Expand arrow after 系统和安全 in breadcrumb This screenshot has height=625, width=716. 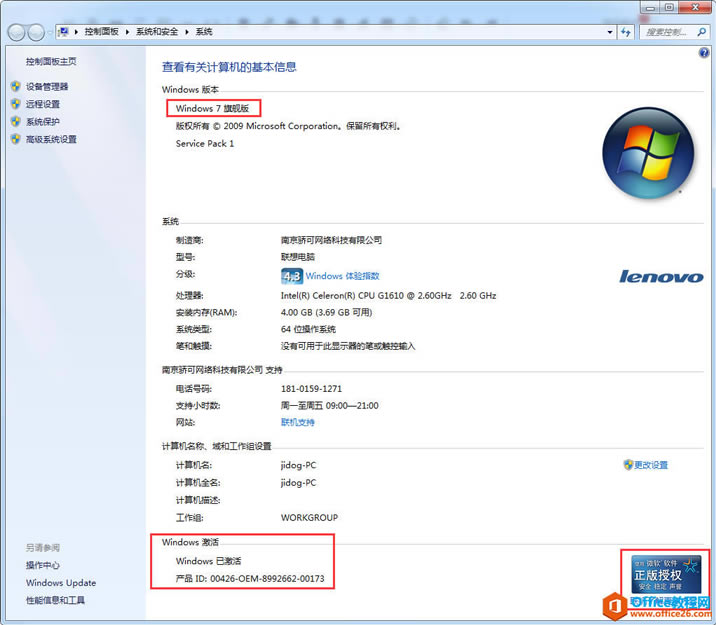(x=187, y=32)
